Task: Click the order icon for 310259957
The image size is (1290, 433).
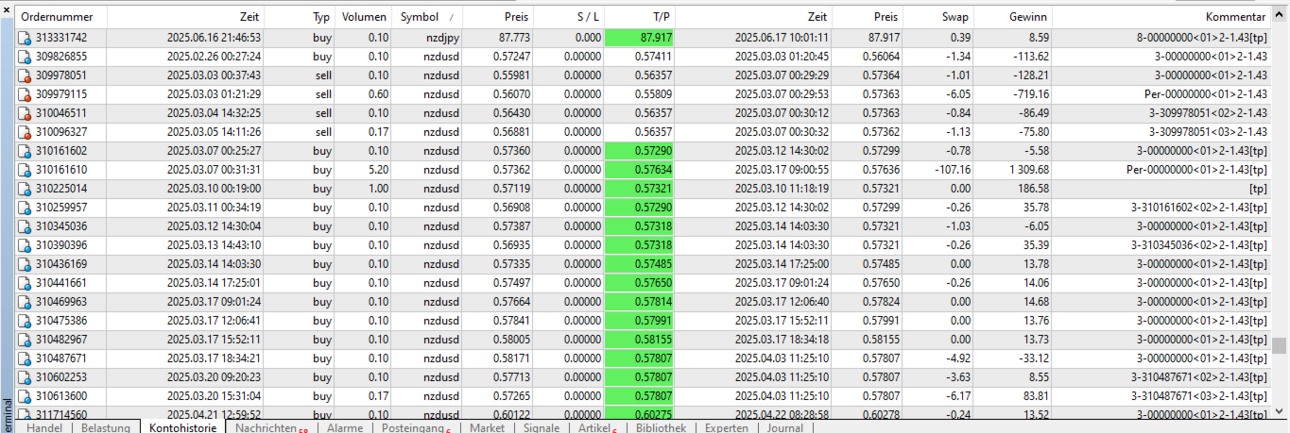Action: tap(25, 207)
